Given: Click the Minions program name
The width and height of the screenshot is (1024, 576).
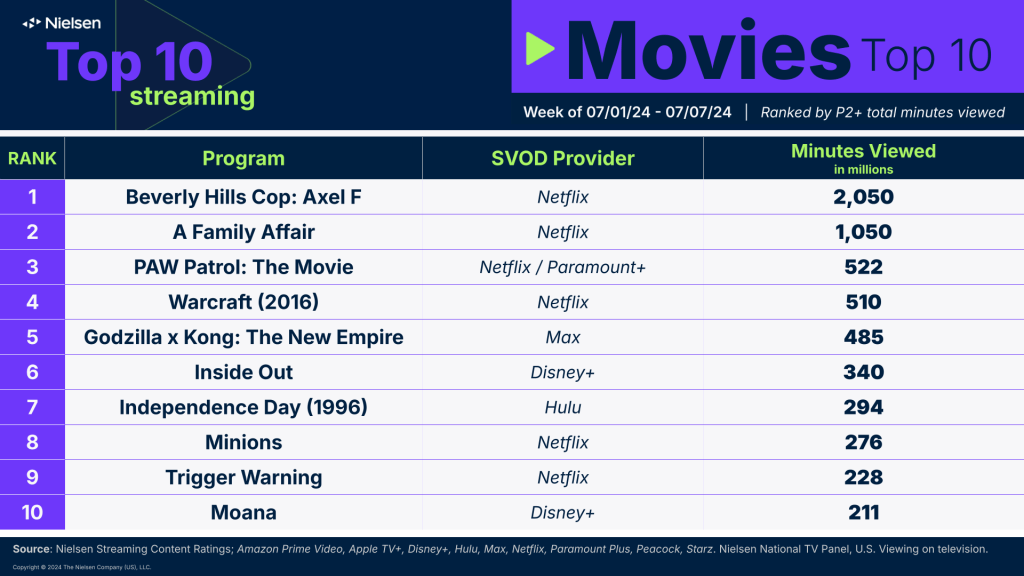Looking at the screenshot, I should pyautogui.click(x=244, y=442).
